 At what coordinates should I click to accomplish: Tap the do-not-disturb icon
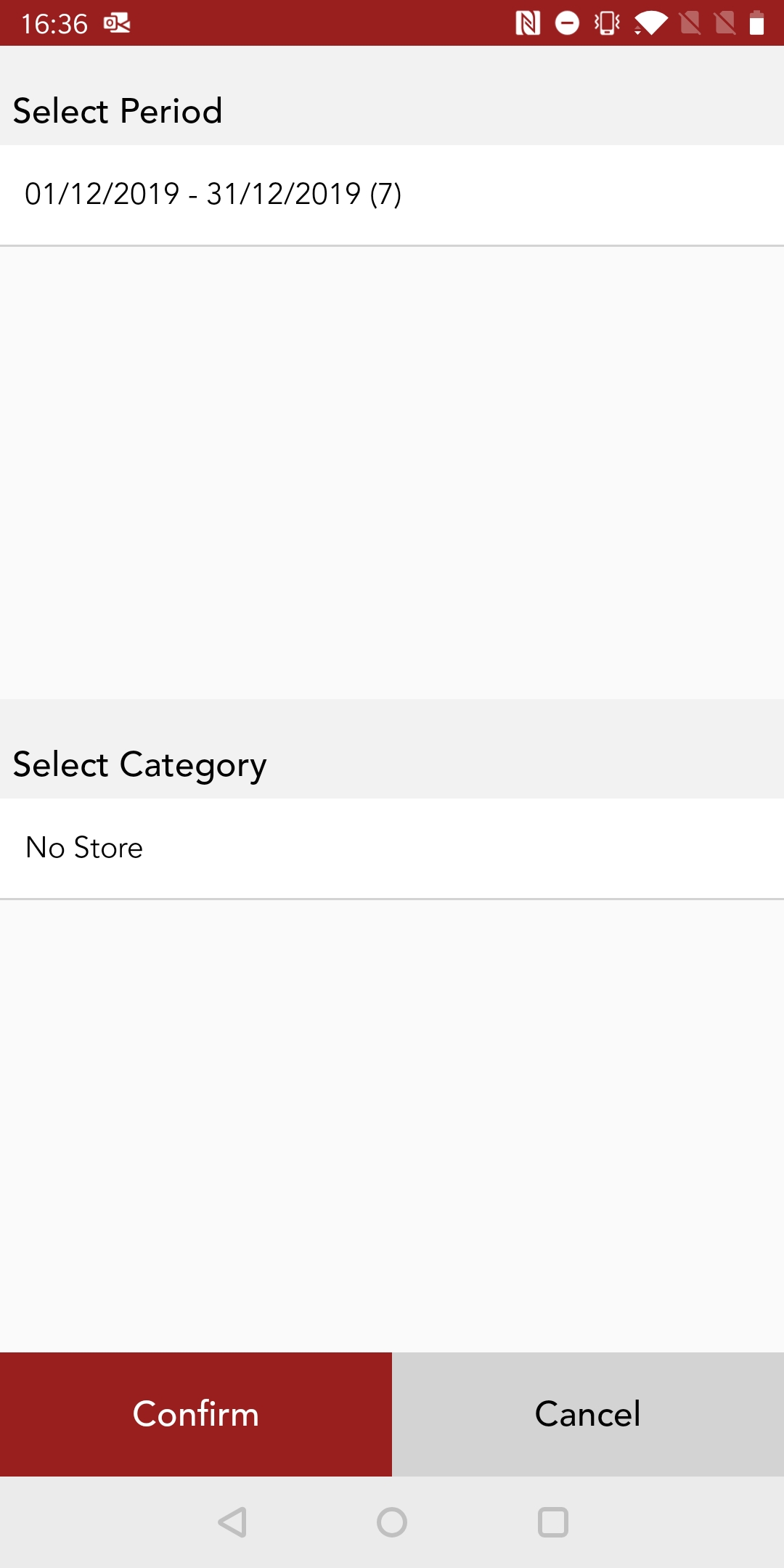tap(566, 23)
